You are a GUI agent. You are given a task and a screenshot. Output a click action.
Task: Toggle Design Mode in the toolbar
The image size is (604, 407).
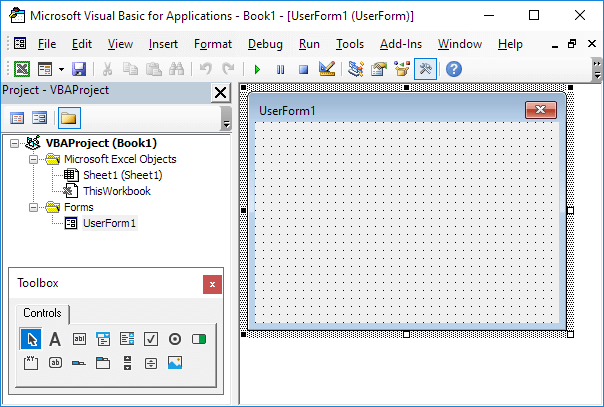coord(326,69)
